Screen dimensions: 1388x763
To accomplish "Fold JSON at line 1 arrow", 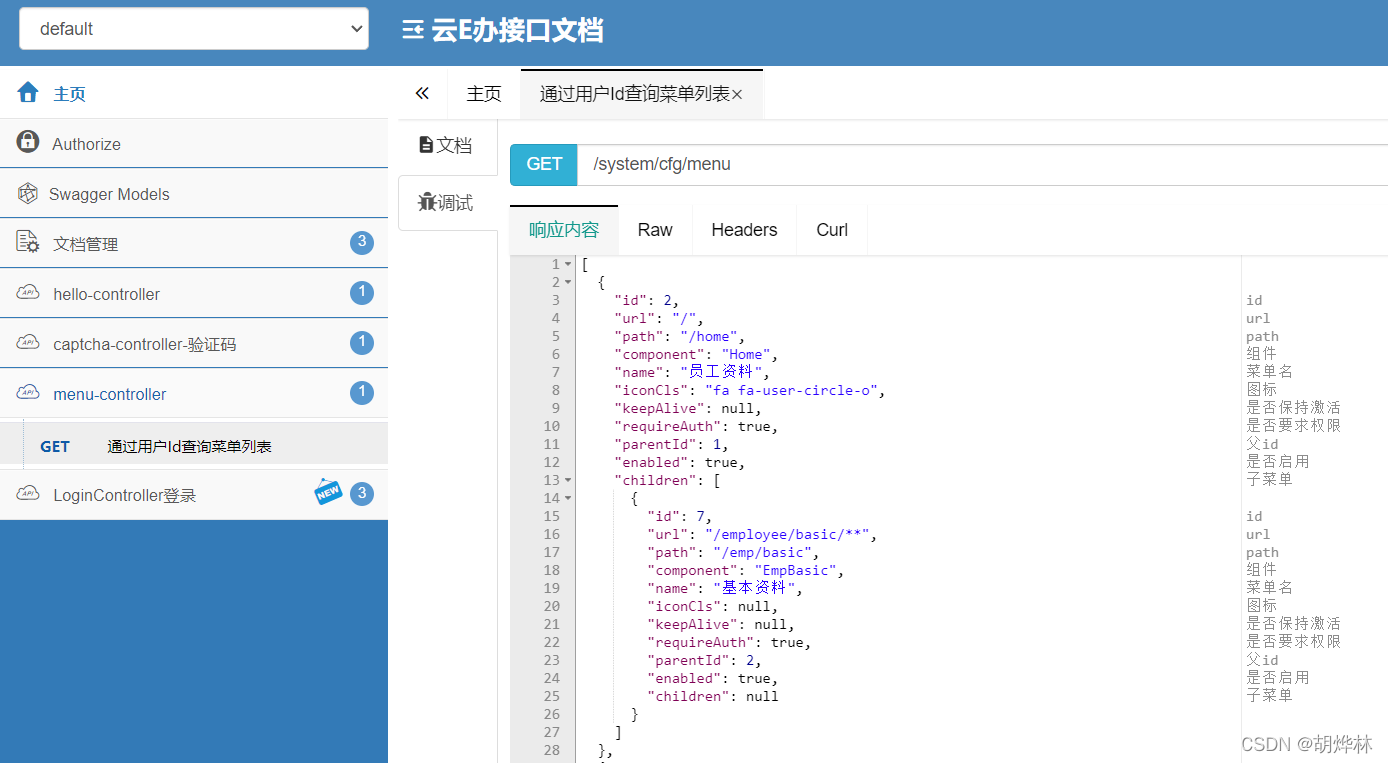I will point(568,265).
